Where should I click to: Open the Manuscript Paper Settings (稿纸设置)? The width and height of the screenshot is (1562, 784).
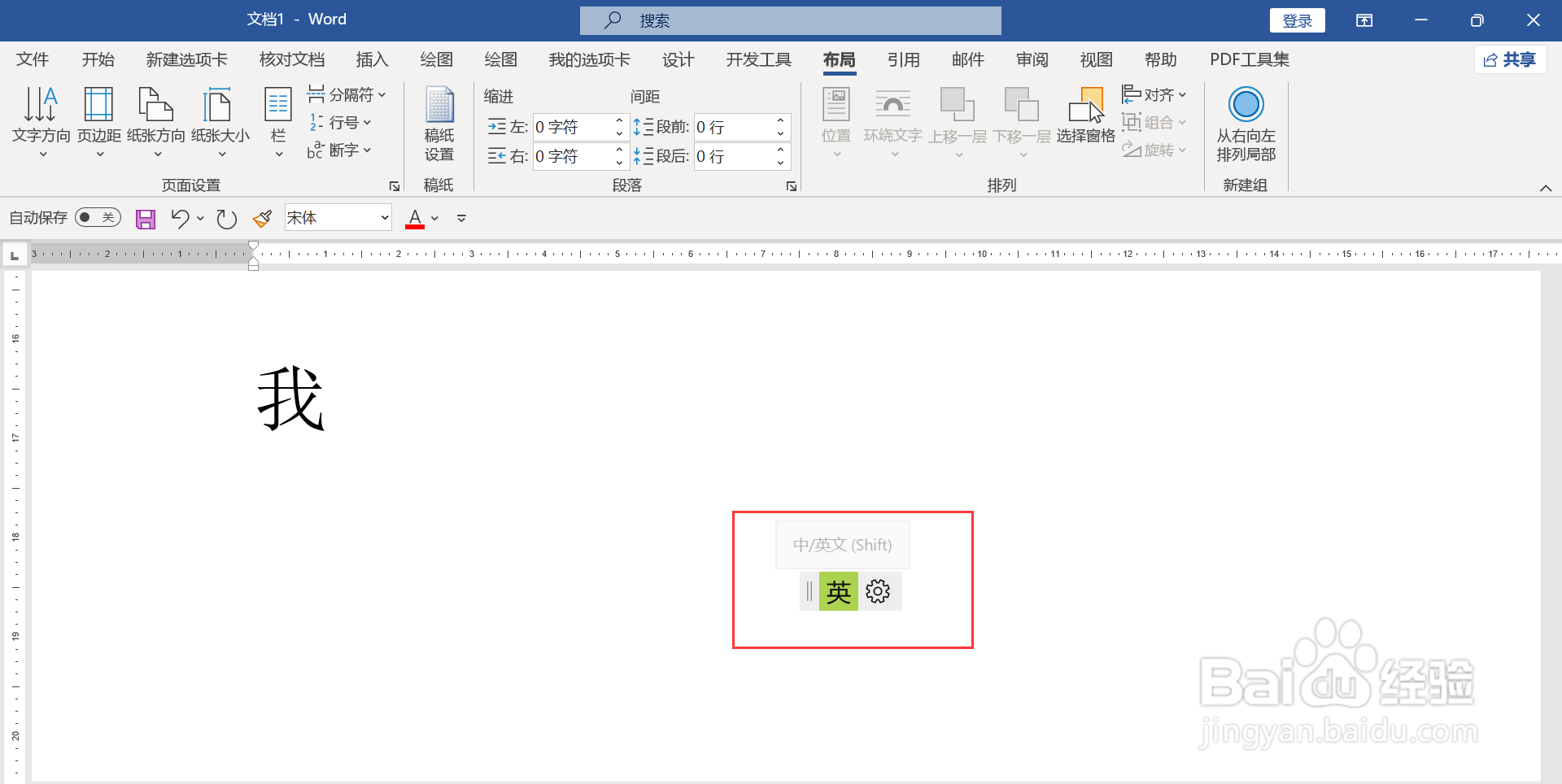[439, 124]
